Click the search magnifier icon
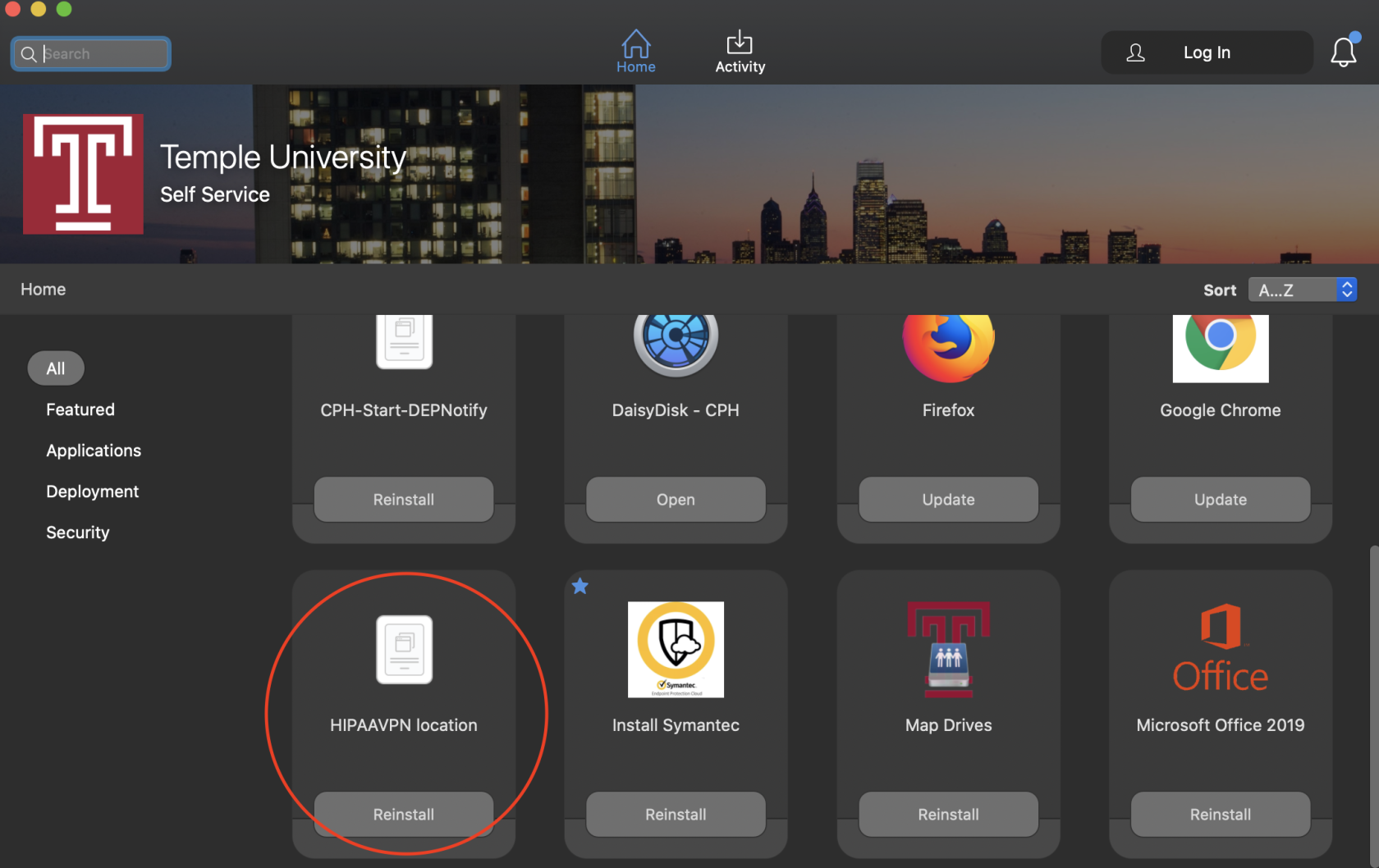The width and height of the screenshot is (1379, 868). [29, 54]
